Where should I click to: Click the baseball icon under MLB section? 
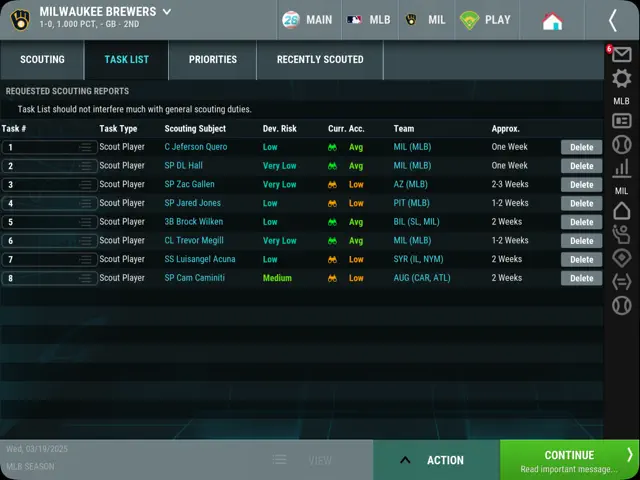pos(621,144)
